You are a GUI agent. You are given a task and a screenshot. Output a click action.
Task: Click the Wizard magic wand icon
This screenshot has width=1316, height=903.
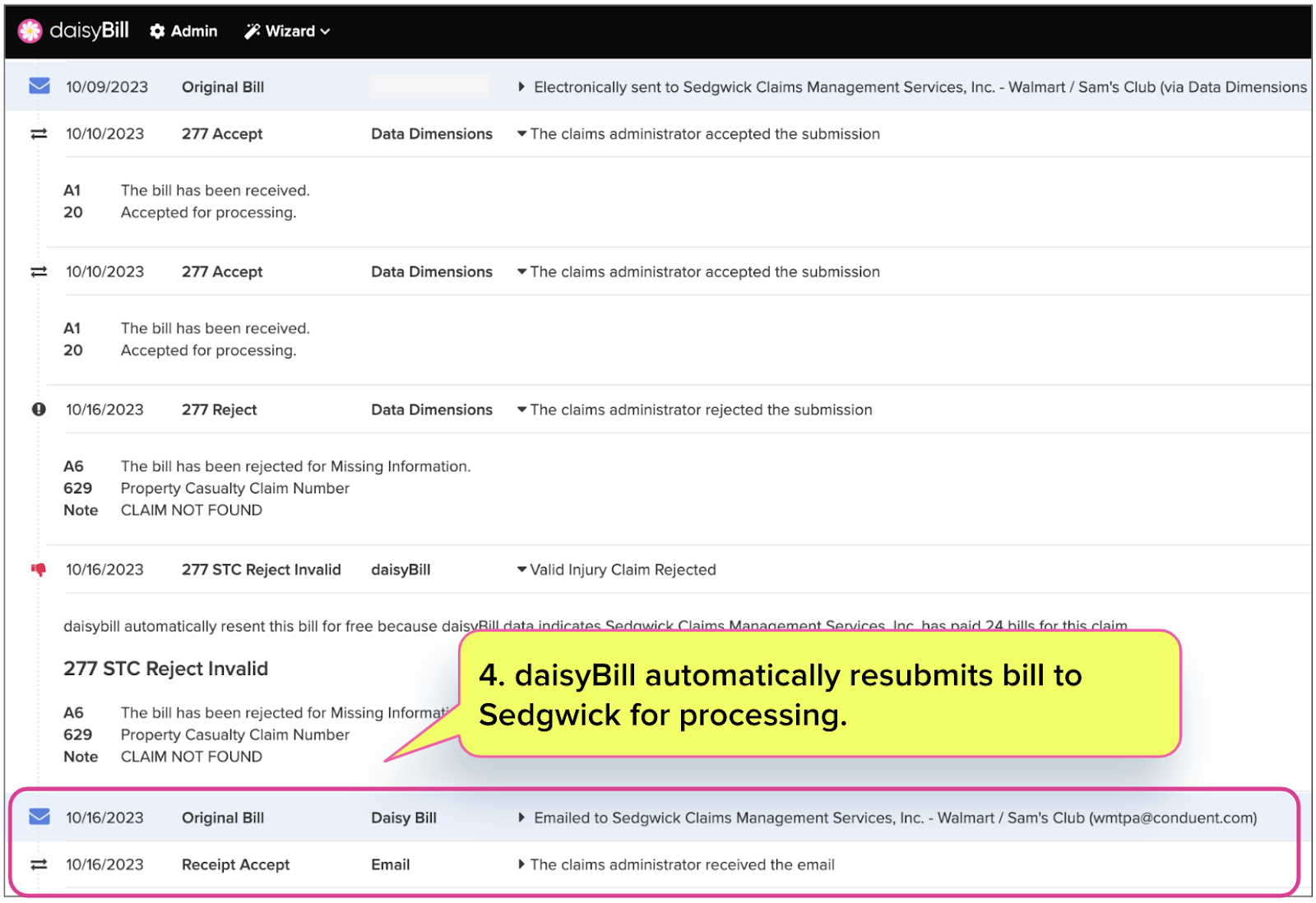[252, 31]
